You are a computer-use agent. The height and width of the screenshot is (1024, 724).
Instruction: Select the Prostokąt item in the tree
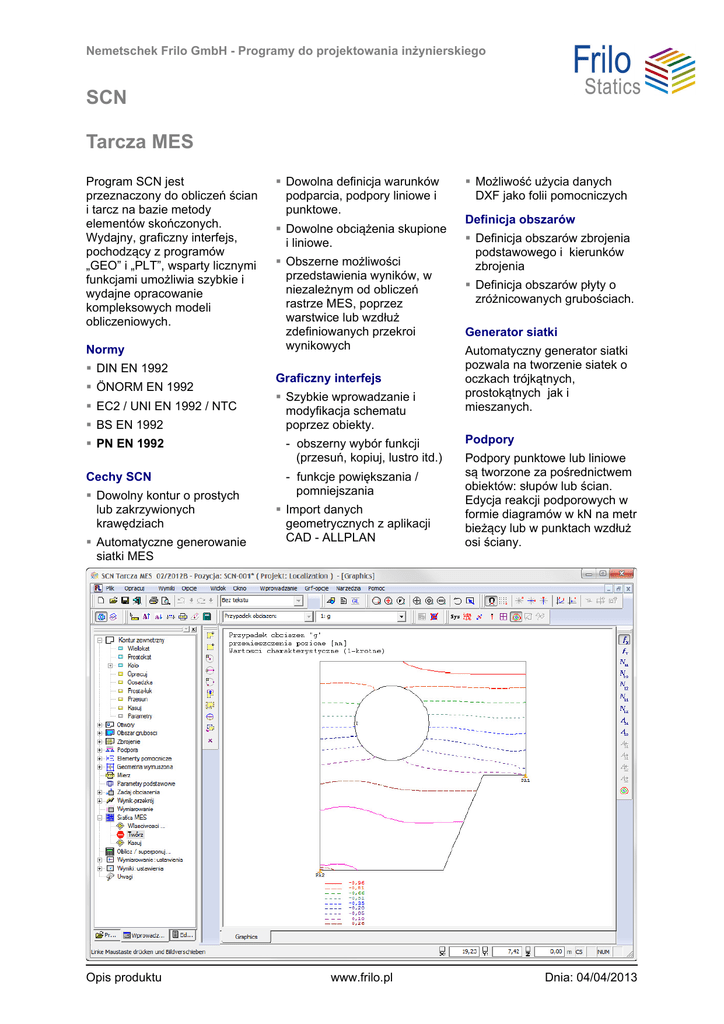point(138,656)
